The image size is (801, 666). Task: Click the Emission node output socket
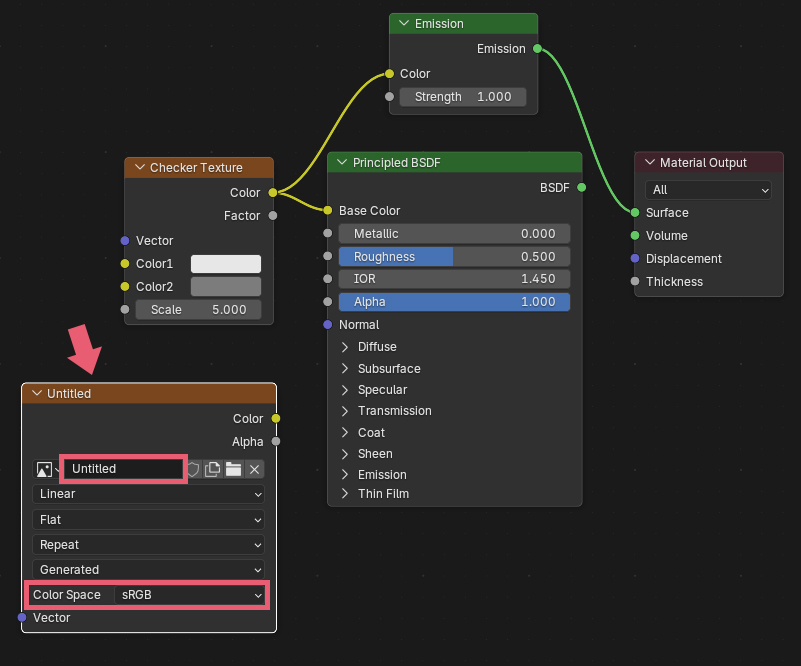[537, 48]
